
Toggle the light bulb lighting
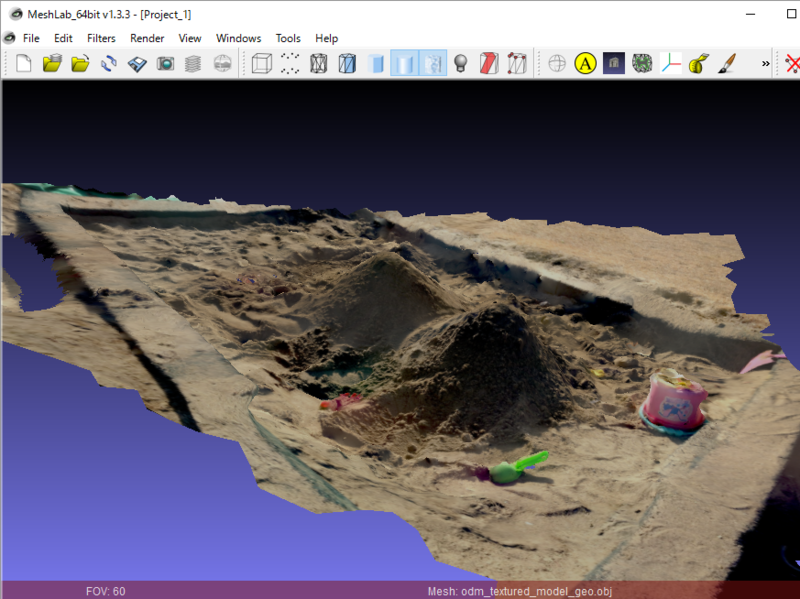461,64
